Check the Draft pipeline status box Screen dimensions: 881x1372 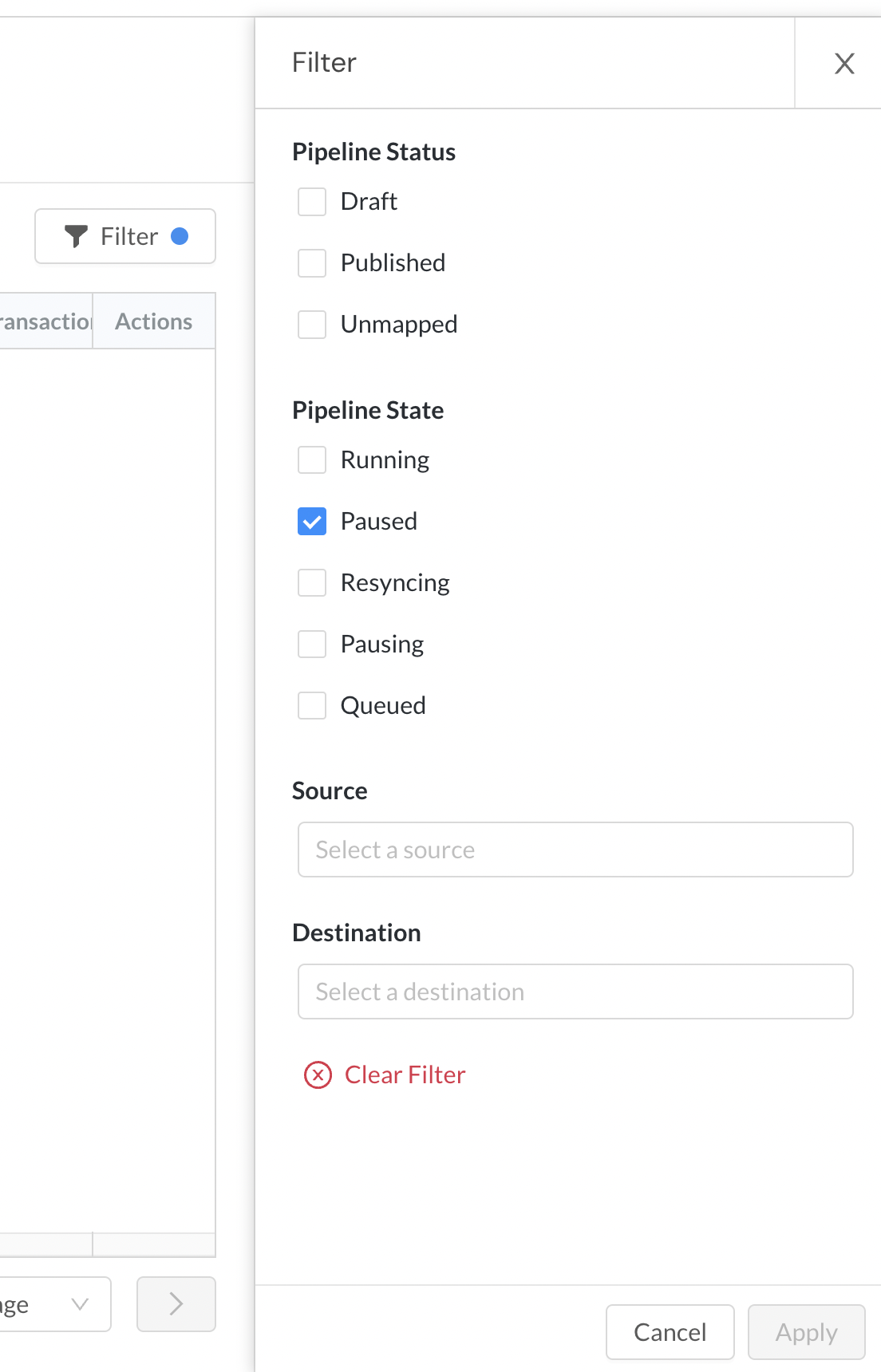(312, 202)
